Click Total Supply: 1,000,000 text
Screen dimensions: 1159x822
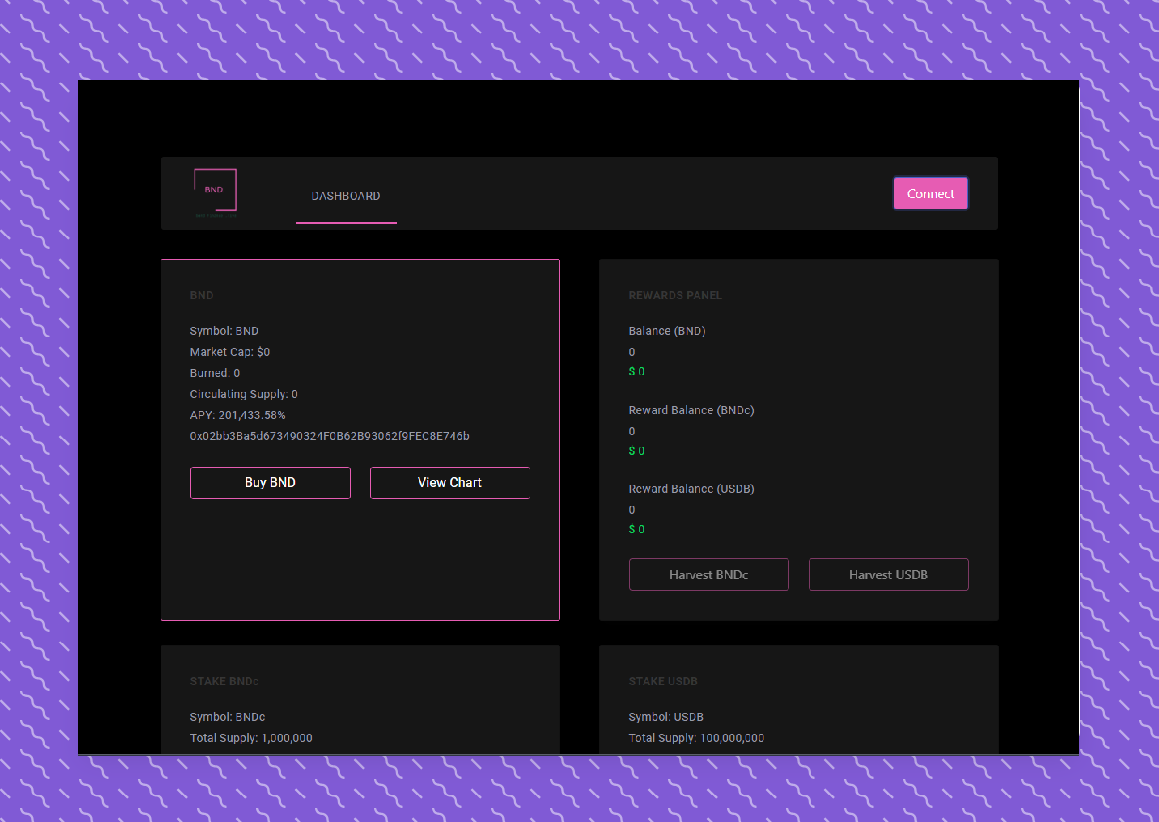point(251,738)
